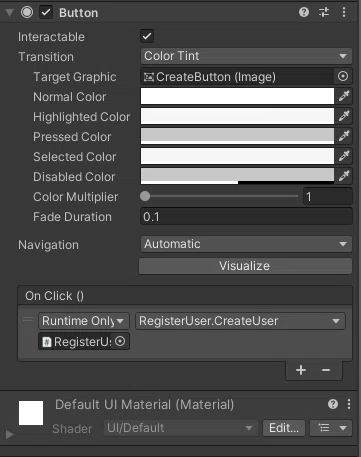Viewport: 361px width, 457px height.
Task: Click the Button component circle icon
Action: (x=27, y=12)
